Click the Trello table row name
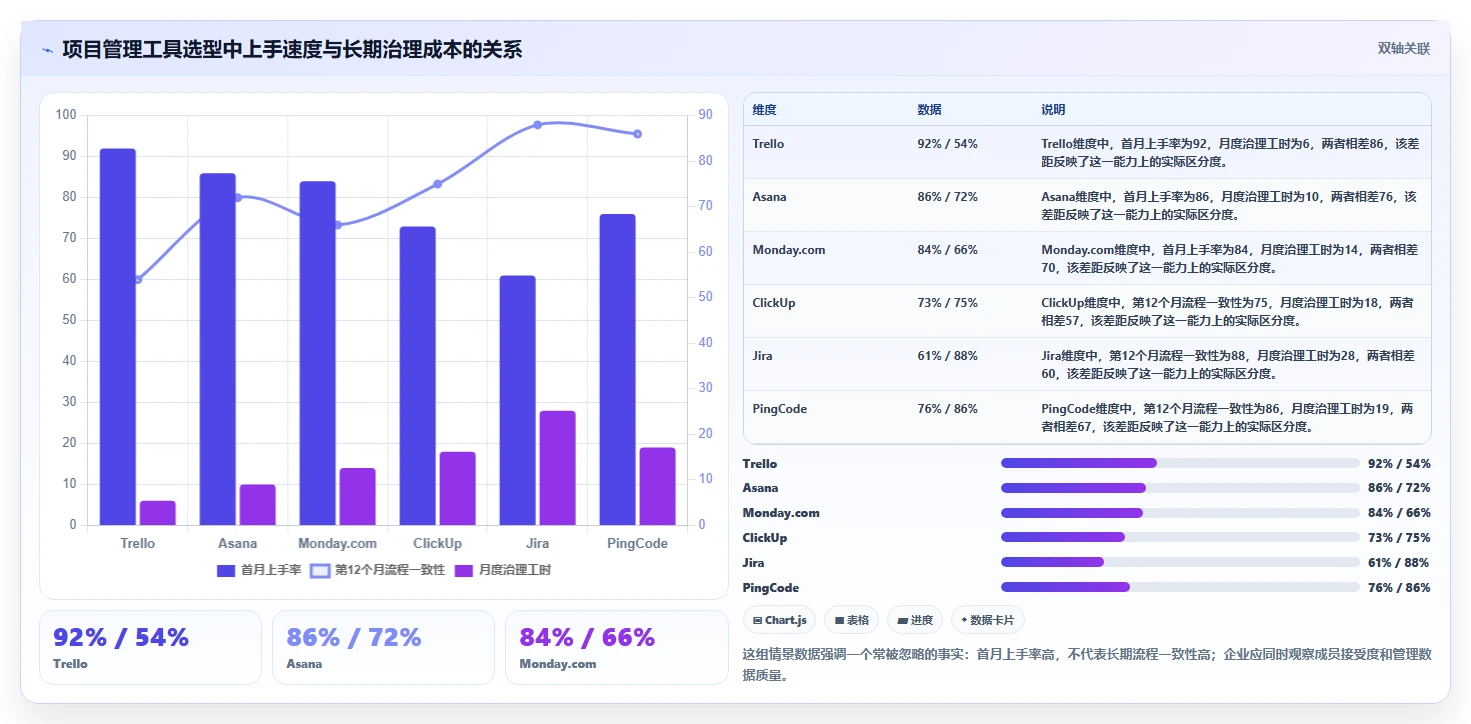Viewport: 1471px width, 724px height. tap(768, 144)
